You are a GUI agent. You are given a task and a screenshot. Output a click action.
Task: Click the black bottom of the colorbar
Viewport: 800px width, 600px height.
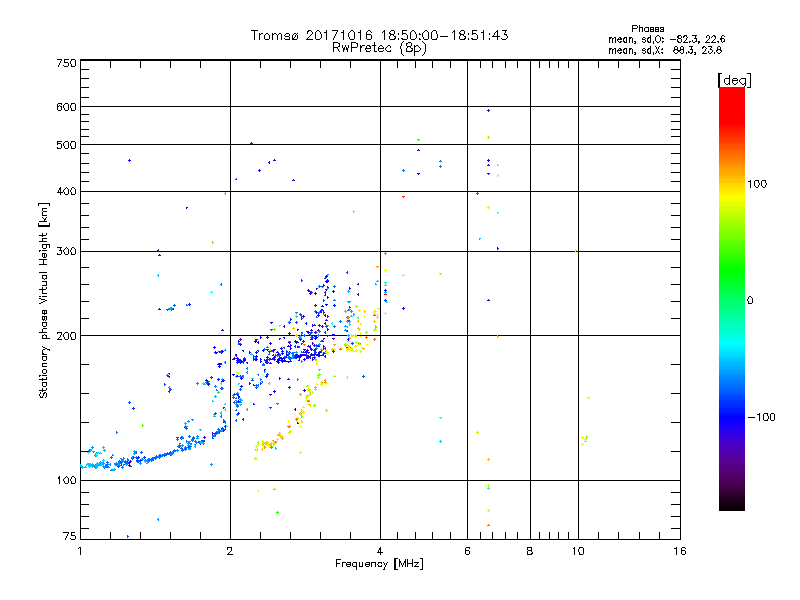732,503
